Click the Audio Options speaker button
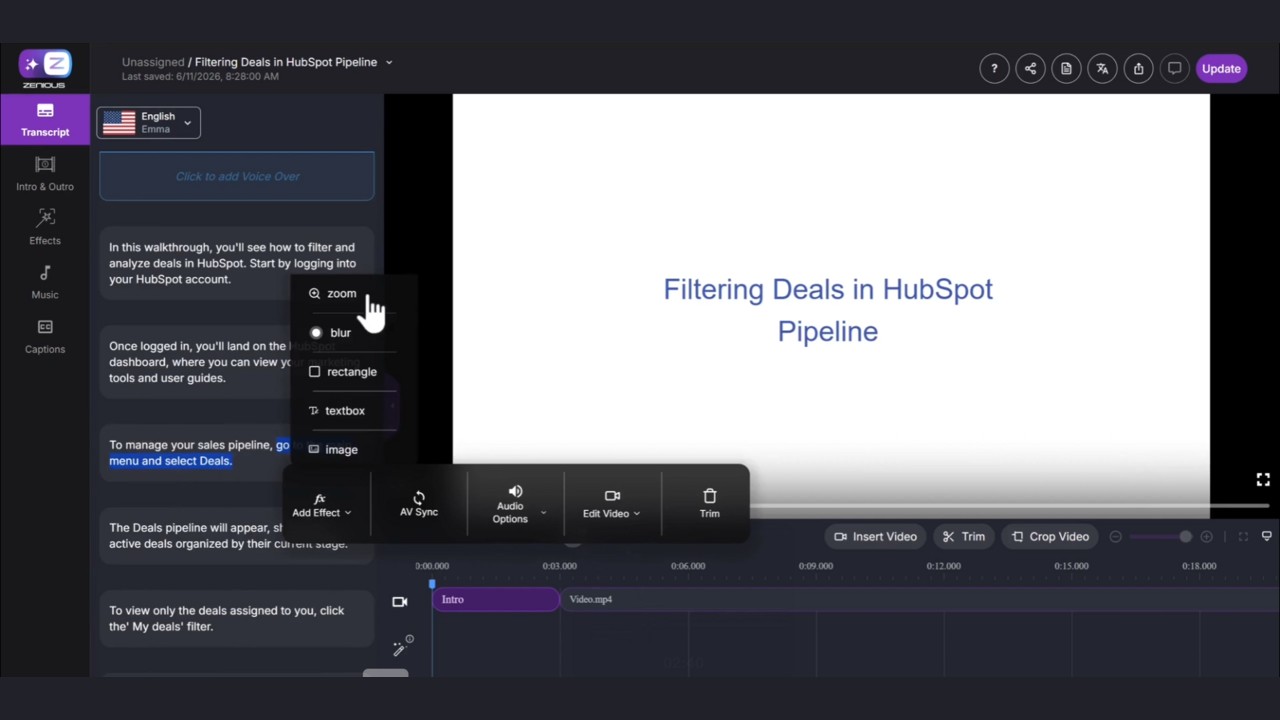 pos(510,504)
